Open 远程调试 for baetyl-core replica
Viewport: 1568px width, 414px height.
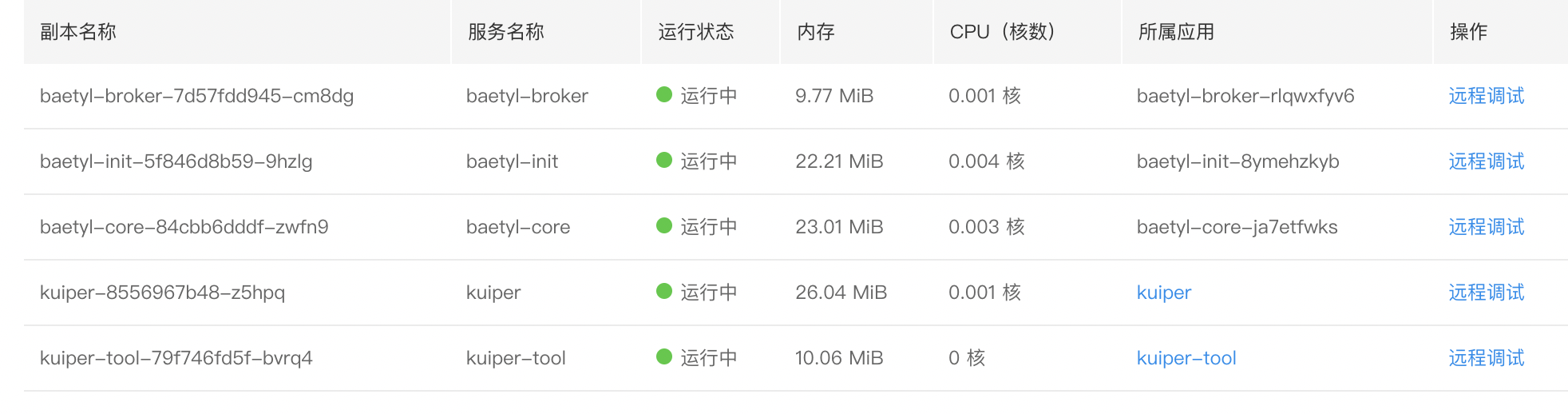pos(1487,227)
